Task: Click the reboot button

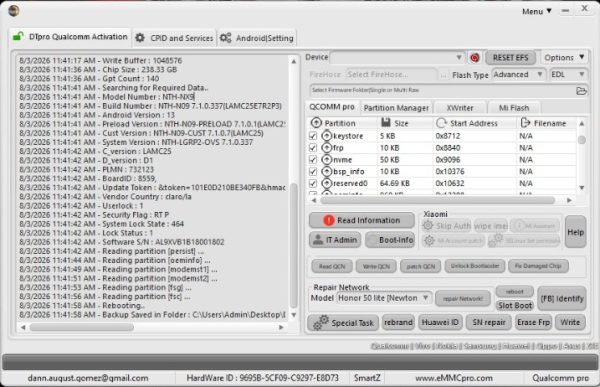Action: coord(514,292)
